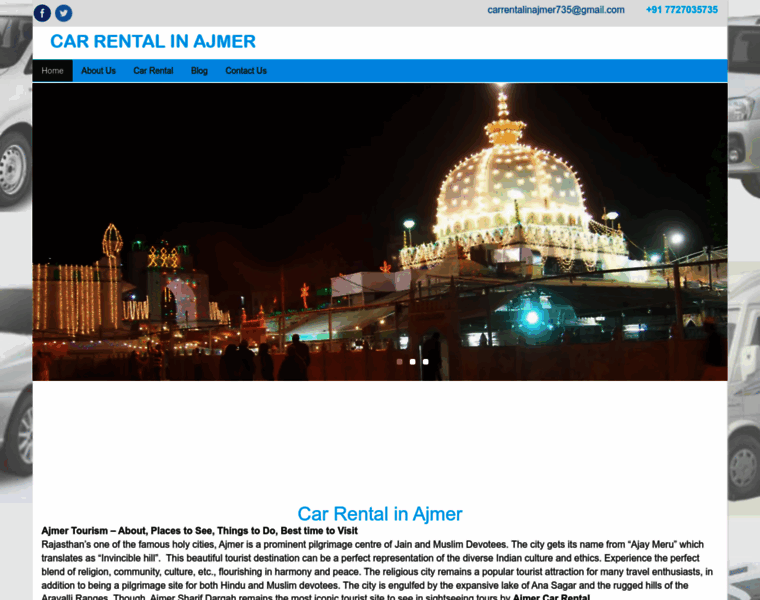The image size is (760, 600).
Task: Click the 'Car Rental in Ajmer' blue heading
Action: 380,514
